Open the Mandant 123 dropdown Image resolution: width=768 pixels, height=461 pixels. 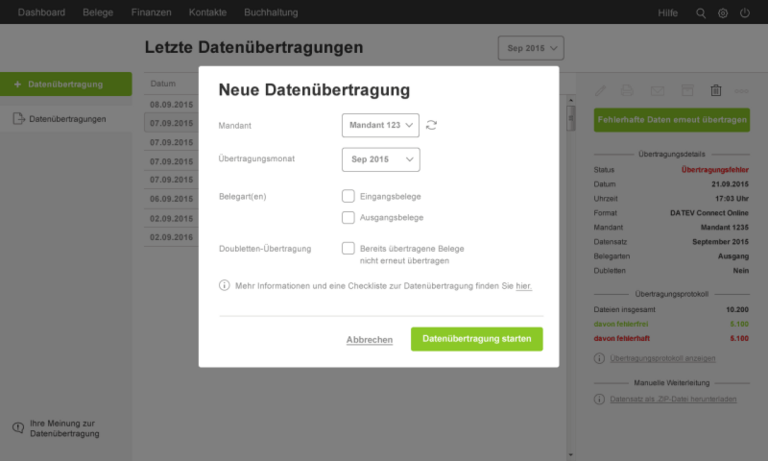pos(380,125)
